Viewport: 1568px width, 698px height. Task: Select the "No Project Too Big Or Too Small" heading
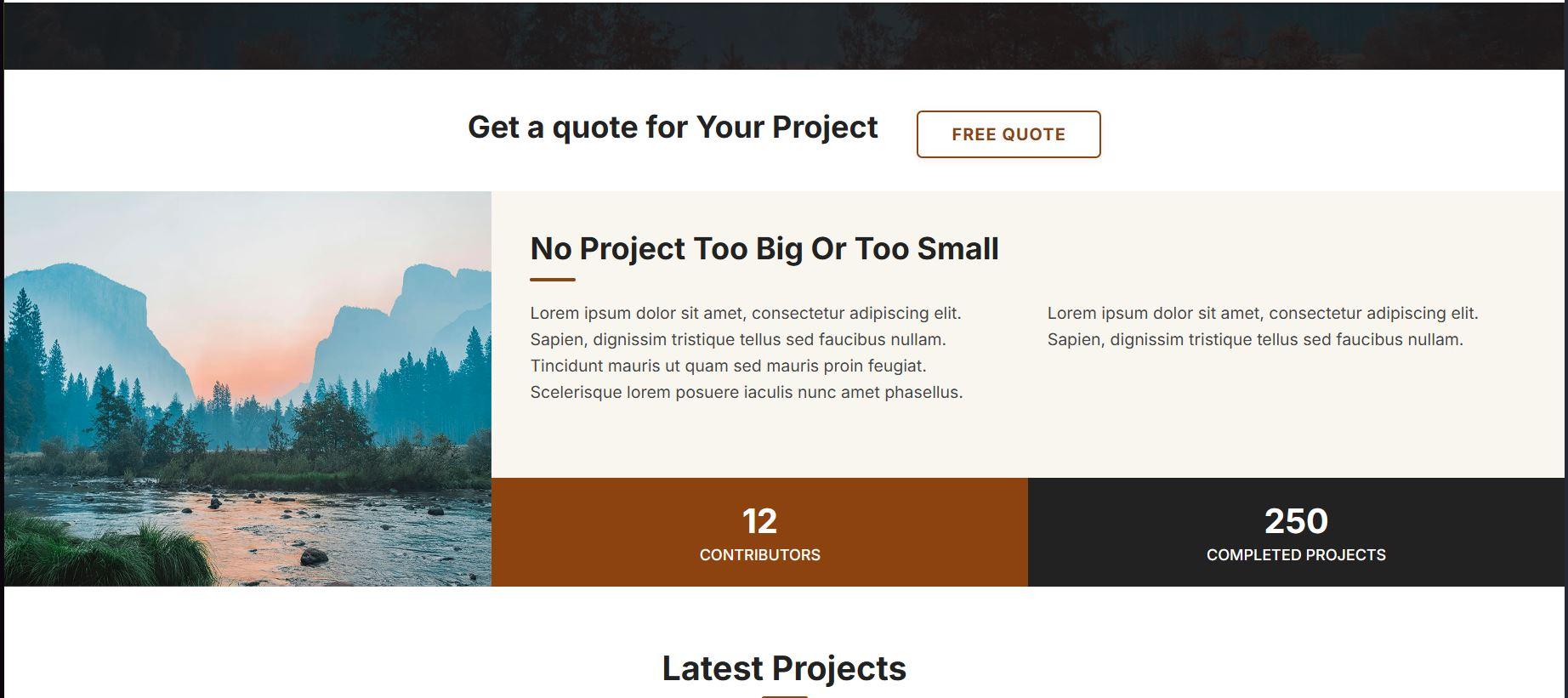pos(764,249)
